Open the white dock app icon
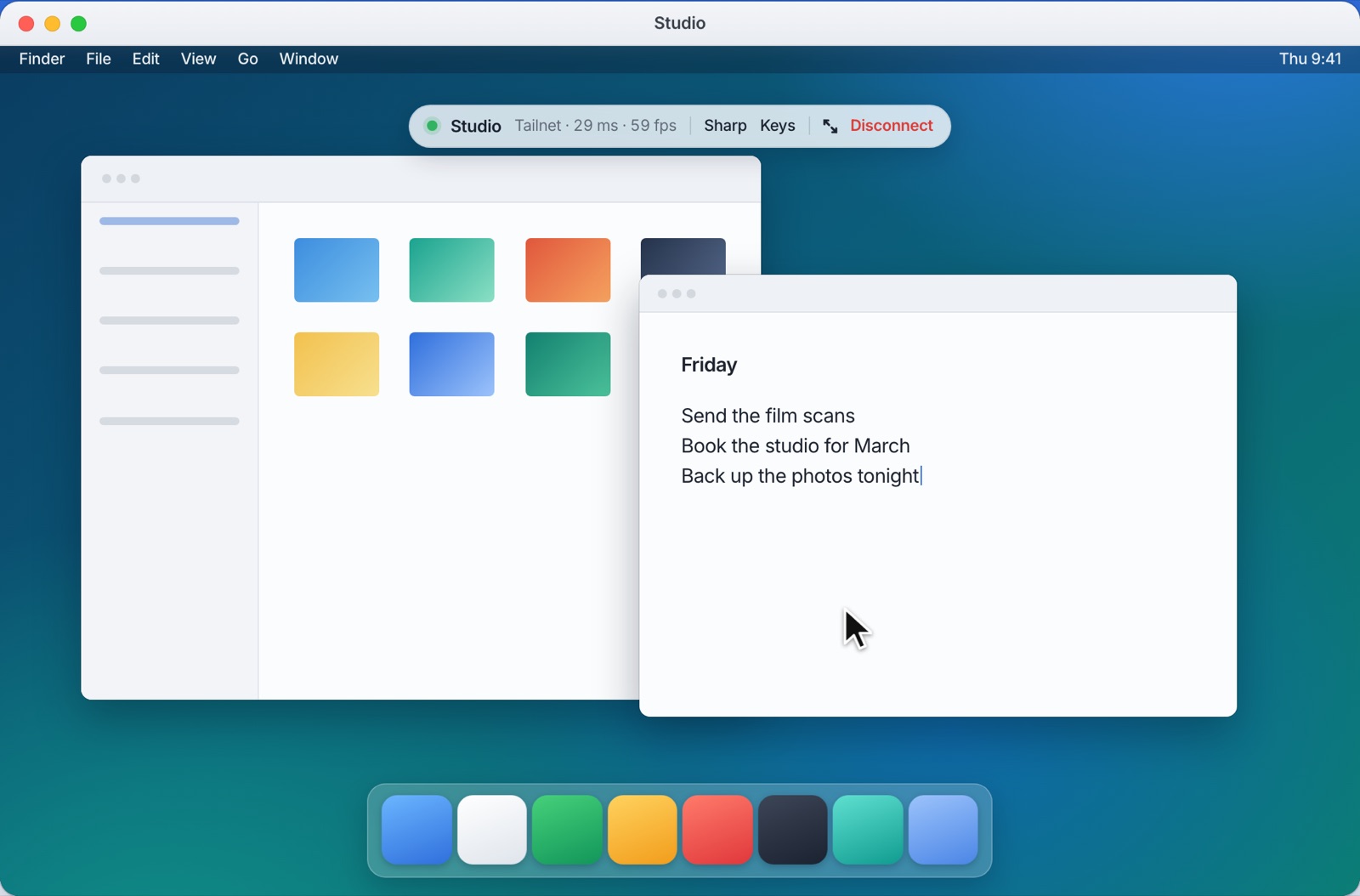This screenshot has height=896, width=1360. 492,830
